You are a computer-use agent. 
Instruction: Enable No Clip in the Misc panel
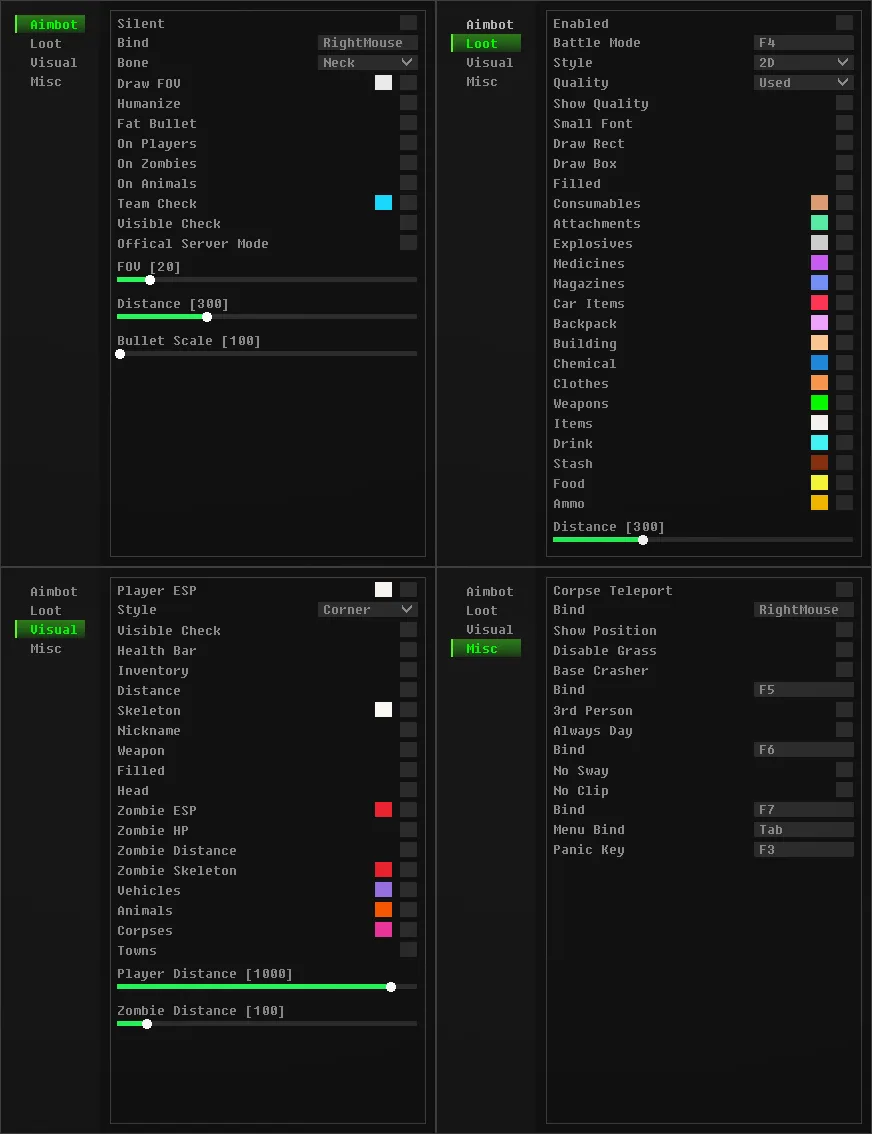coord(845,790)
